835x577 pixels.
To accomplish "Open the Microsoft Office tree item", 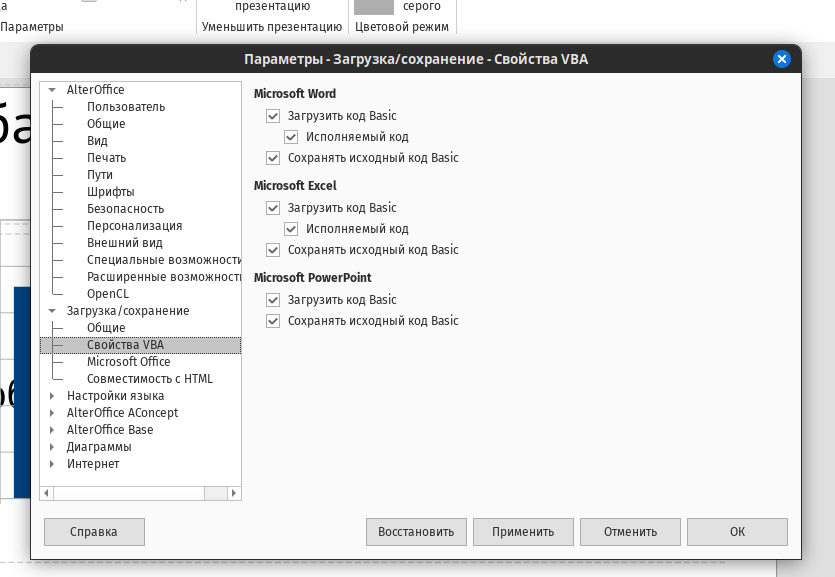I will pyautogui.click(x=128, y=362).
